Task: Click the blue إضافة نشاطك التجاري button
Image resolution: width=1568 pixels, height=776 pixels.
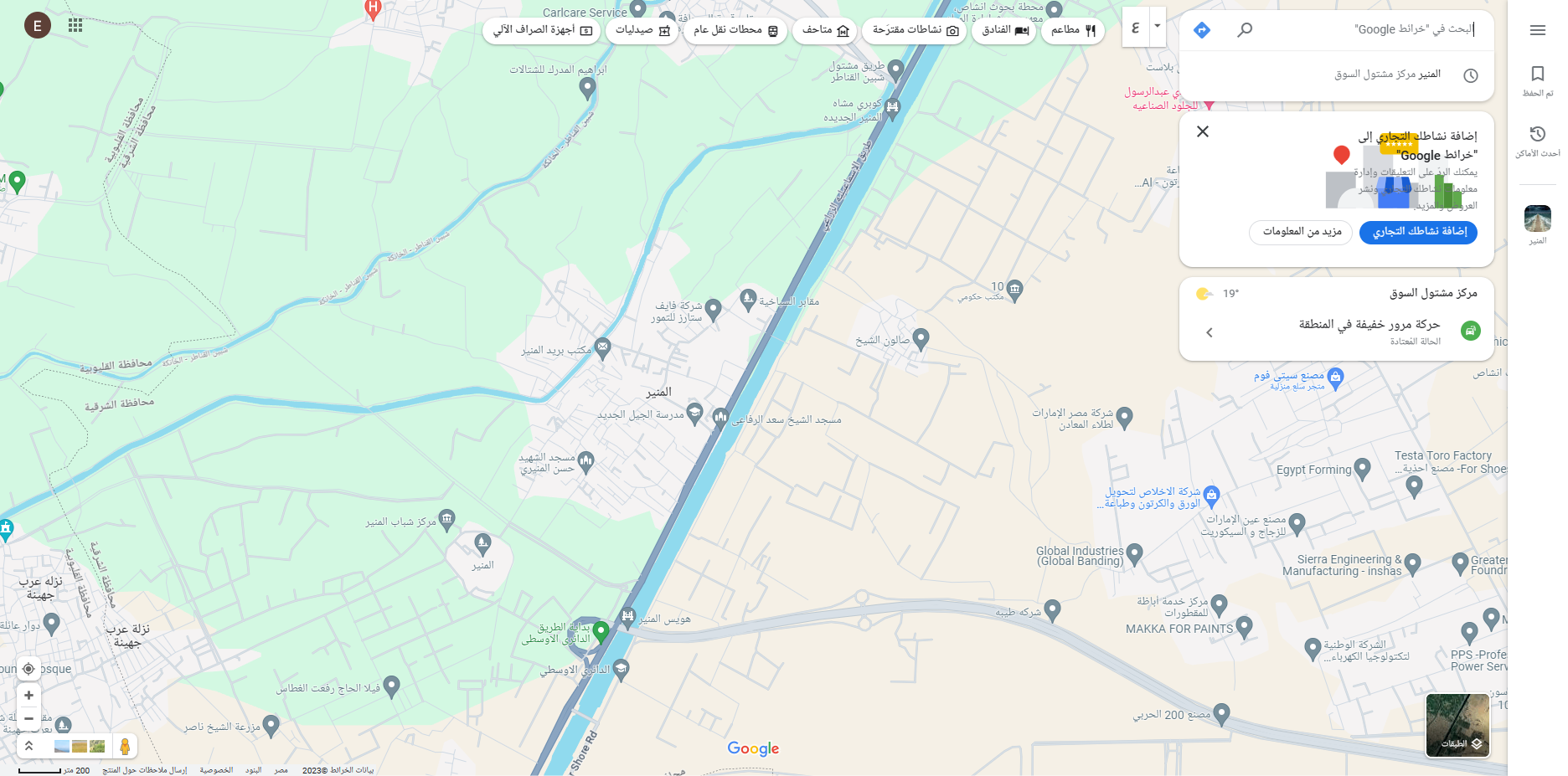Action: pyautogui.click(x=1418, y=232)
